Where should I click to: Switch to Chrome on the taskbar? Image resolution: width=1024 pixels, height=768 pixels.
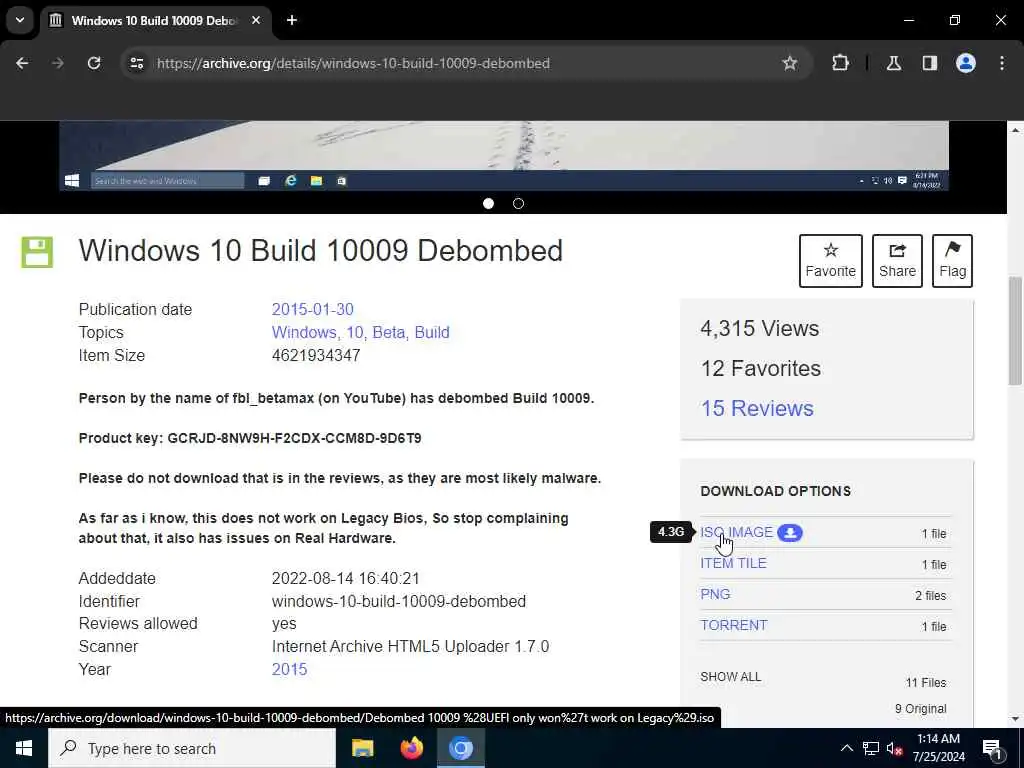tap(460, 748)
